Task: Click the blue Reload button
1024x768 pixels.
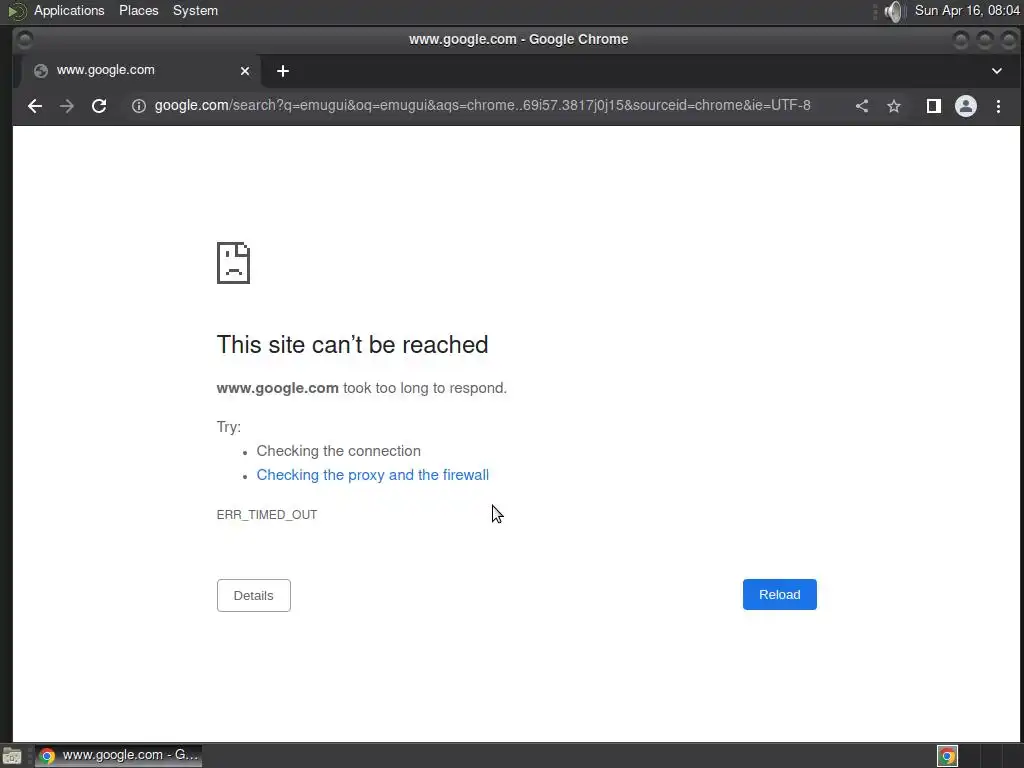Action: (780, 594)
